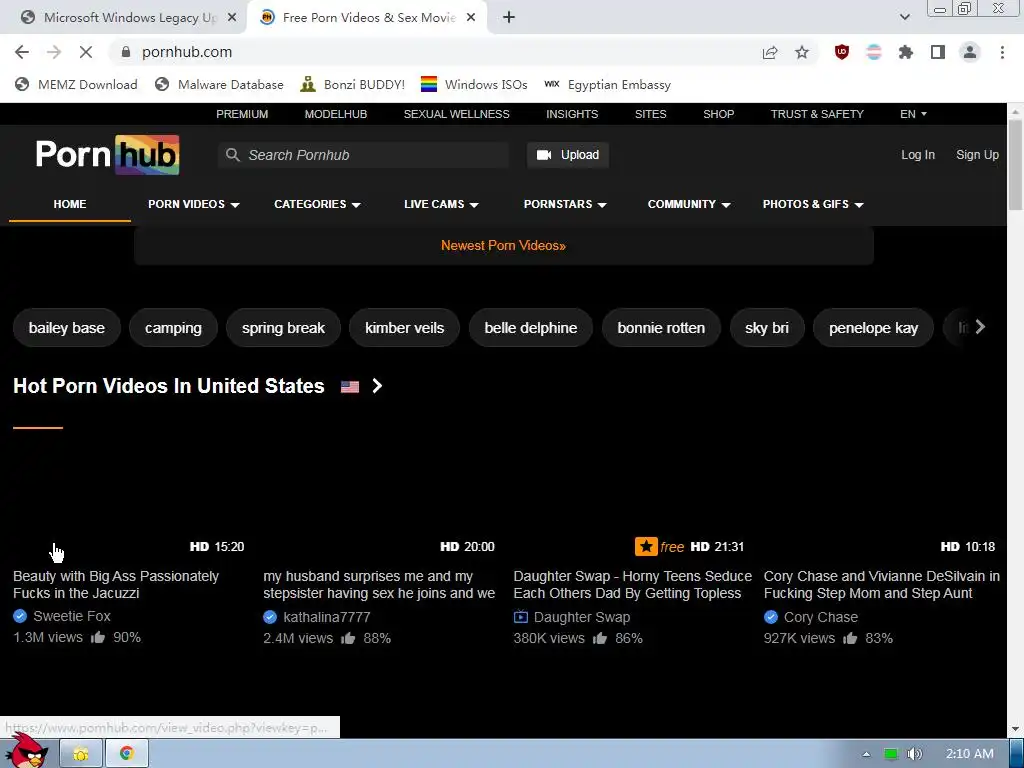Click the thumbs-up icon next to 90%
This screenshot has width=1024, height=768.
(98, 637)
